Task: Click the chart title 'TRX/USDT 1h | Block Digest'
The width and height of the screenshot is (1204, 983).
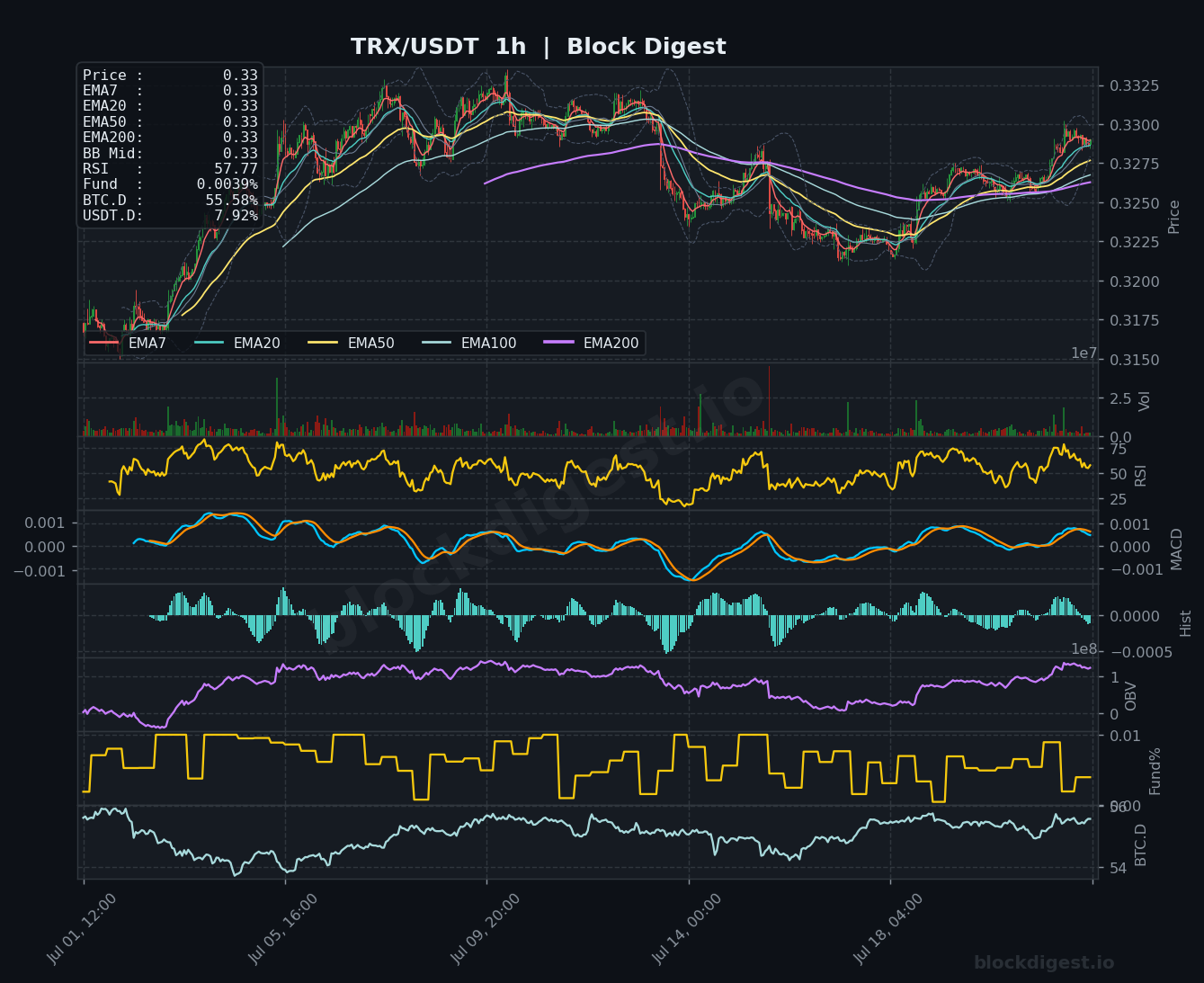Action: coord(538,47)
